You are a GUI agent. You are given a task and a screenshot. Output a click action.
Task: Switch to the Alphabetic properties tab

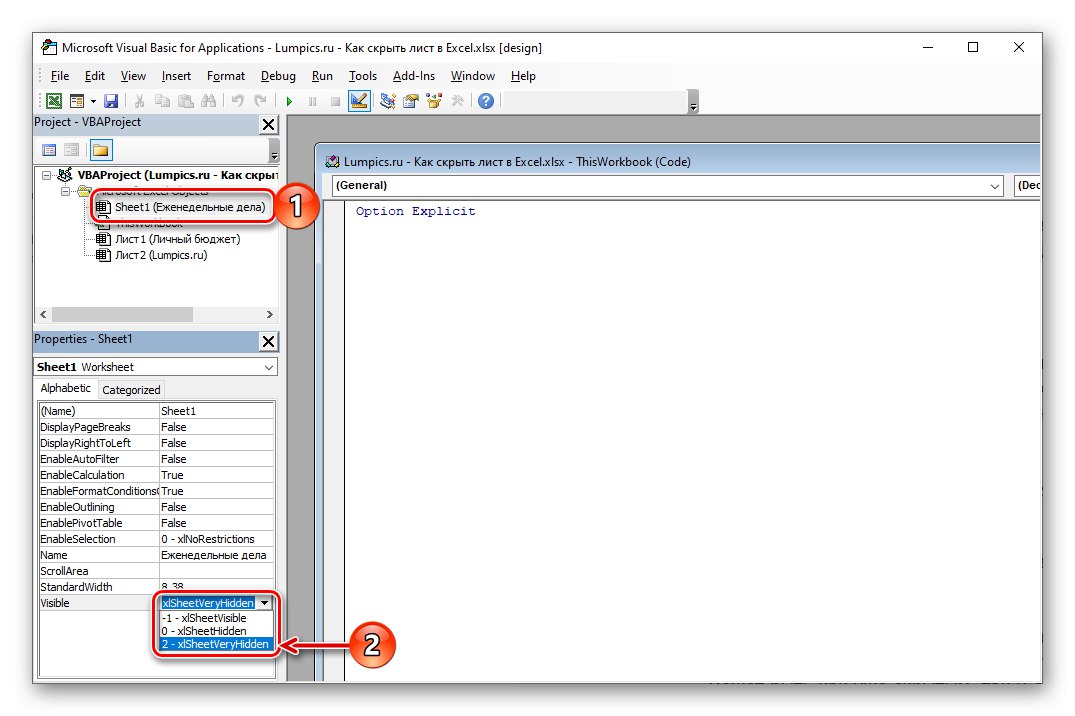65,388
